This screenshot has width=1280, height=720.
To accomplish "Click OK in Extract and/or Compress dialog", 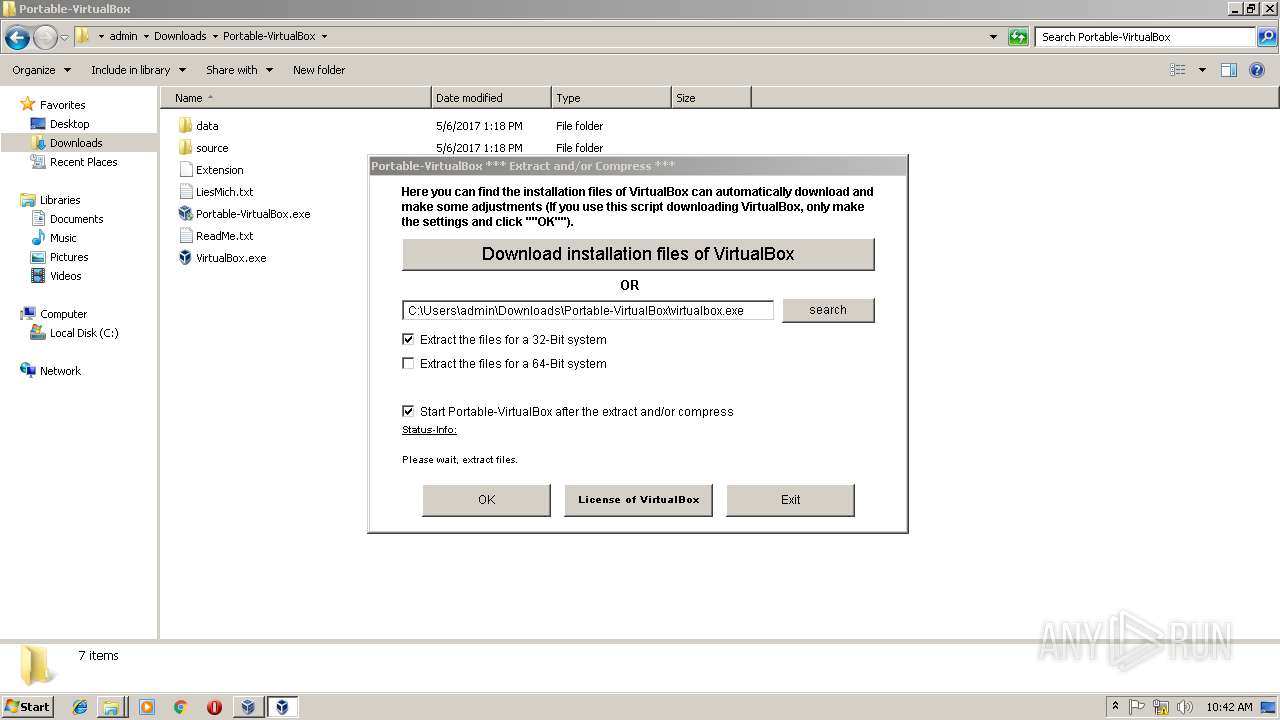I will point(487,500).
